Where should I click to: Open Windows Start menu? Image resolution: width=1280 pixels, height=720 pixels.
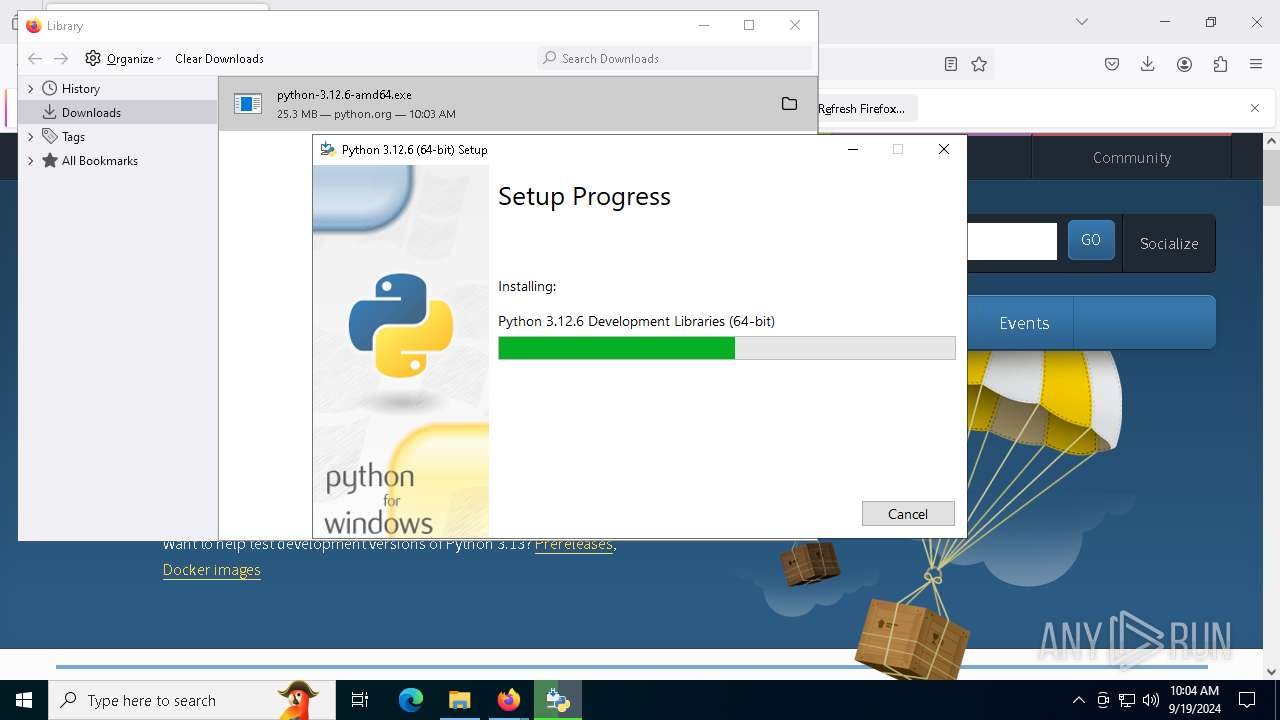(x=24, y=700)
